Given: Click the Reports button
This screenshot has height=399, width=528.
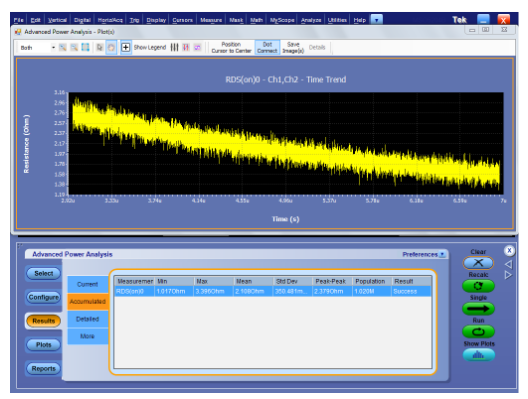Looking at the screenshot, I should 44,369.
